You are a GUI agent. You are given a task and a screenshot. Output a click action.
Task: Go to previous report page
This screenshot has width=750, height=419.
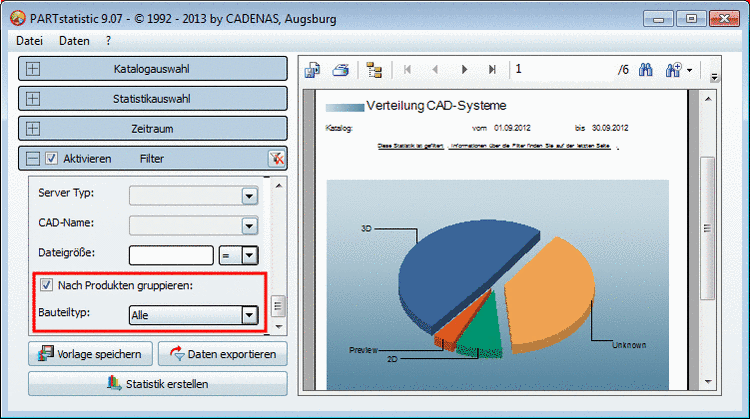[x=435, y=70]
